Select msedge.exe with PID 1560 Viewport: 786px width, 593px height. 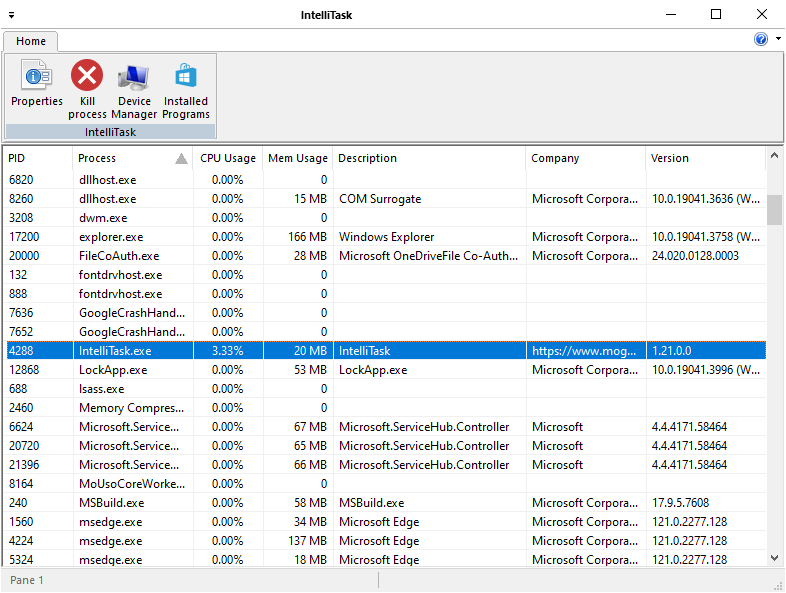[x=385, y=522]
